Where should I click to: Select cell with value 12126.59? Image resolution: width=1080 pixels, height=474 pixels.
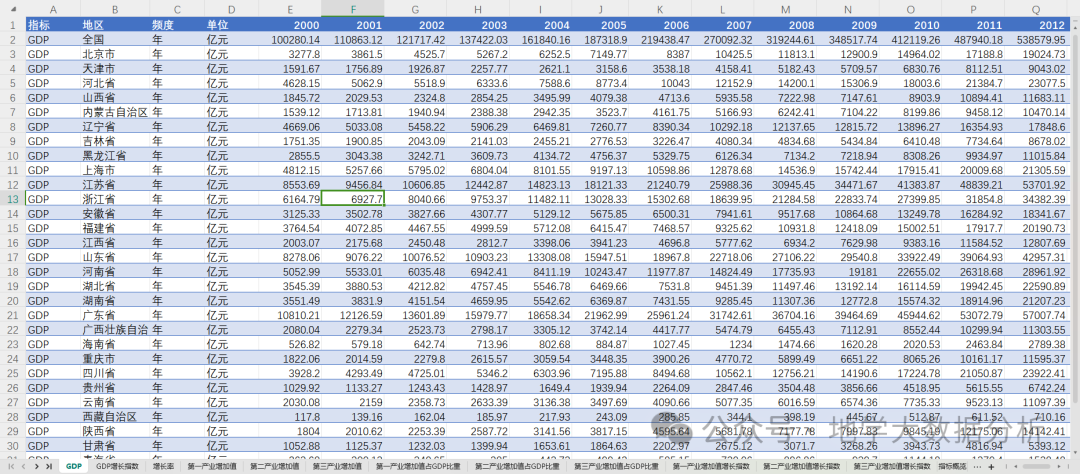(x=353, y=315)
